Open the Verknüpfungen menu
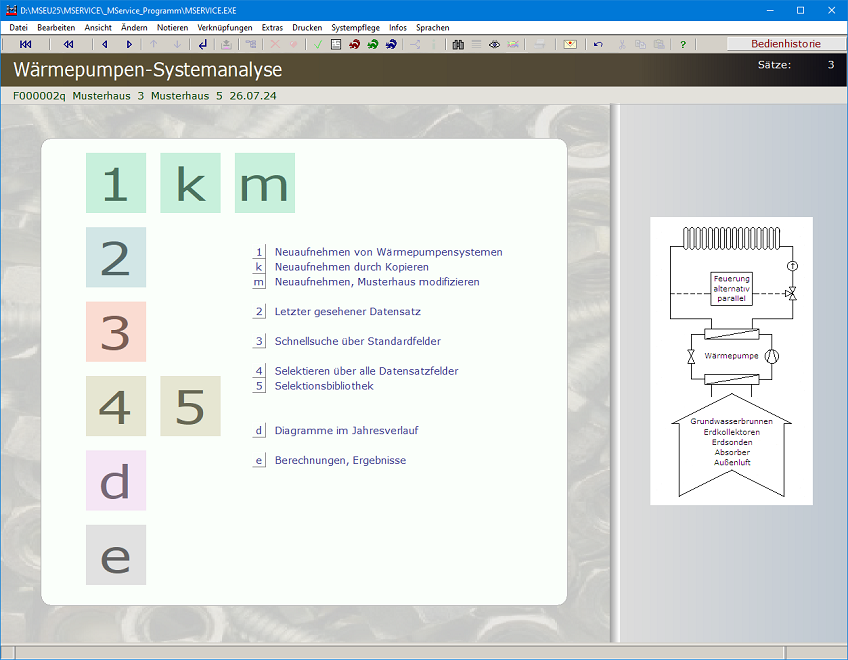The width and height of the screenshot is (848, 660). click(225, 28)
